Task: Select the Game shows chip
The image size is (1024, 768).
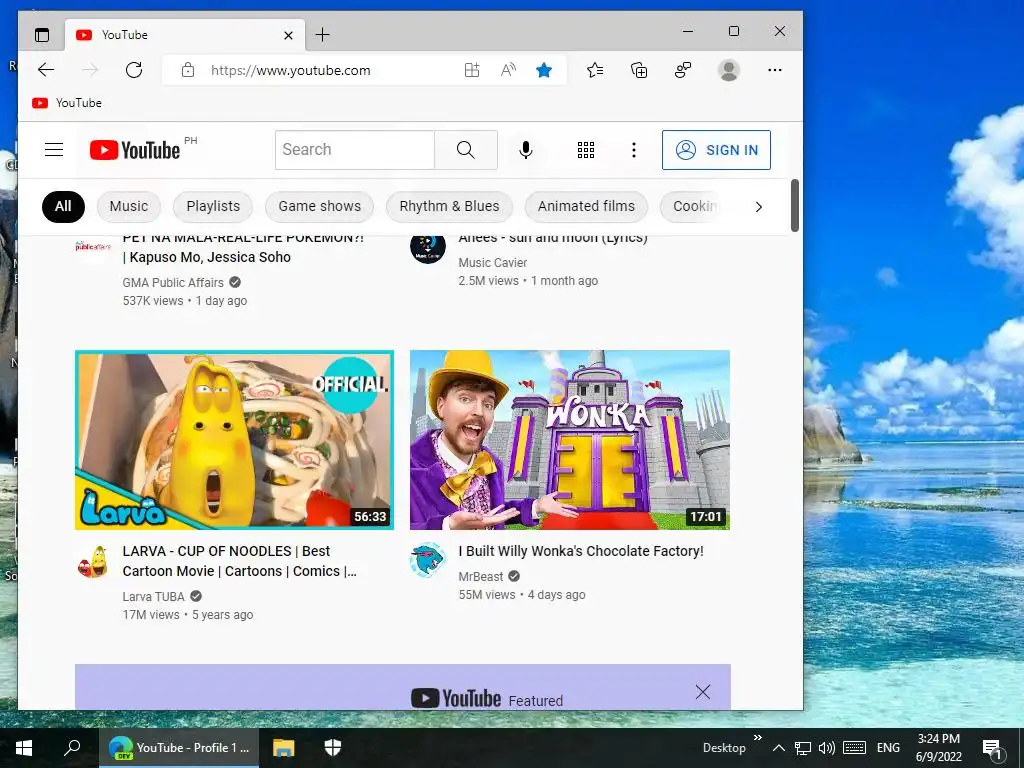Action: point(319,206)
